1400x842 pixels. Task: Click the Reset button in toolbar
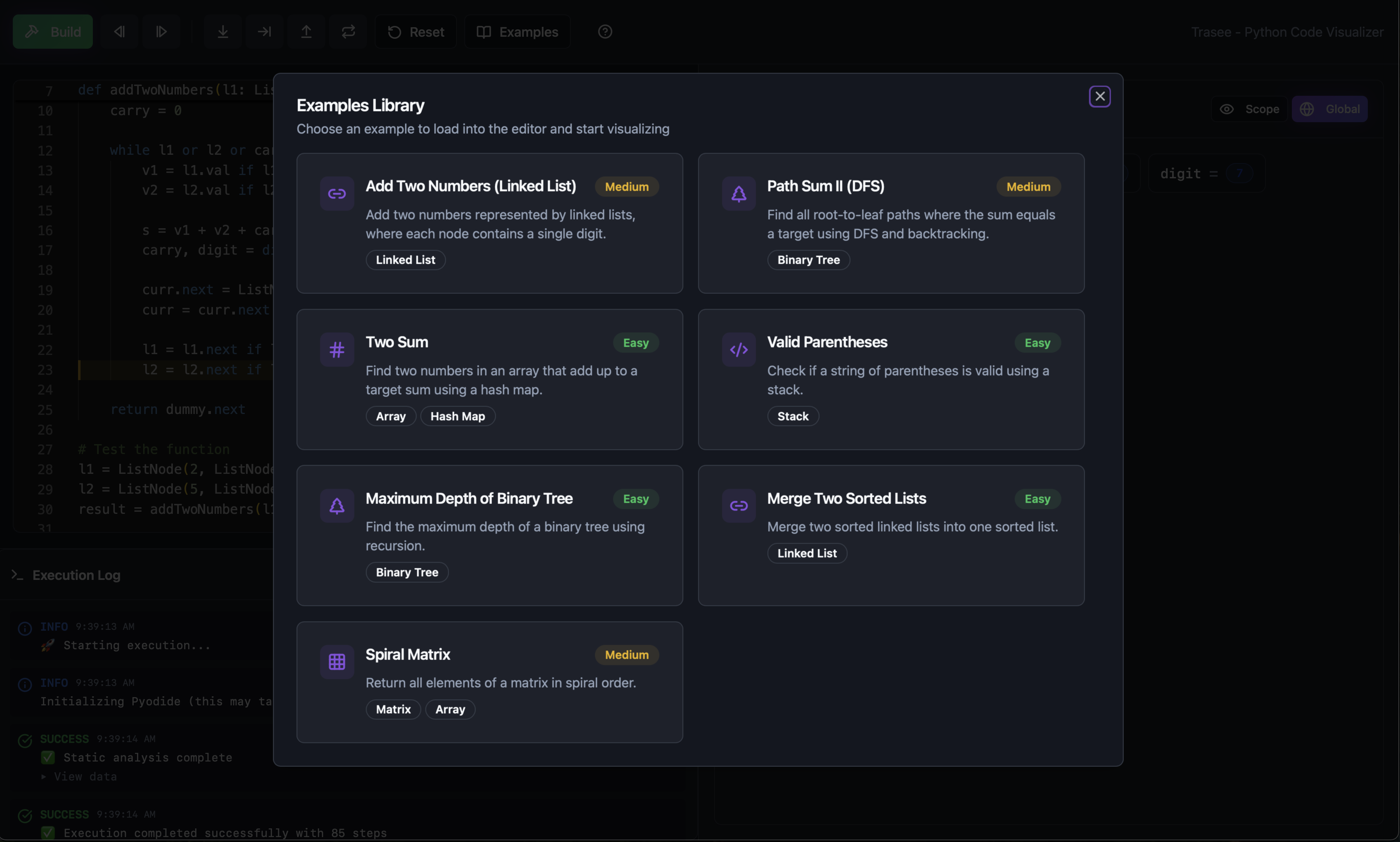[x=416, y=32]
